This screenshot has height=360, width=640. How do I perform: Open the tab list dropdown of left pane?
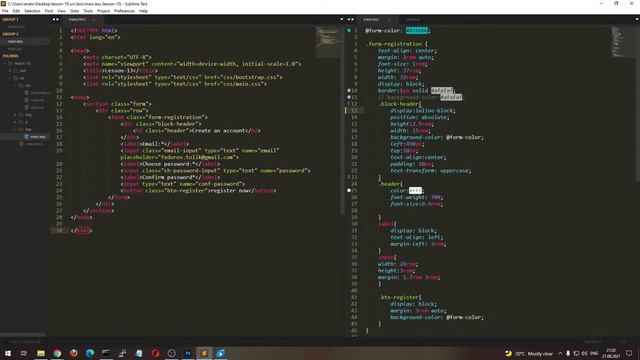[342, 19]
